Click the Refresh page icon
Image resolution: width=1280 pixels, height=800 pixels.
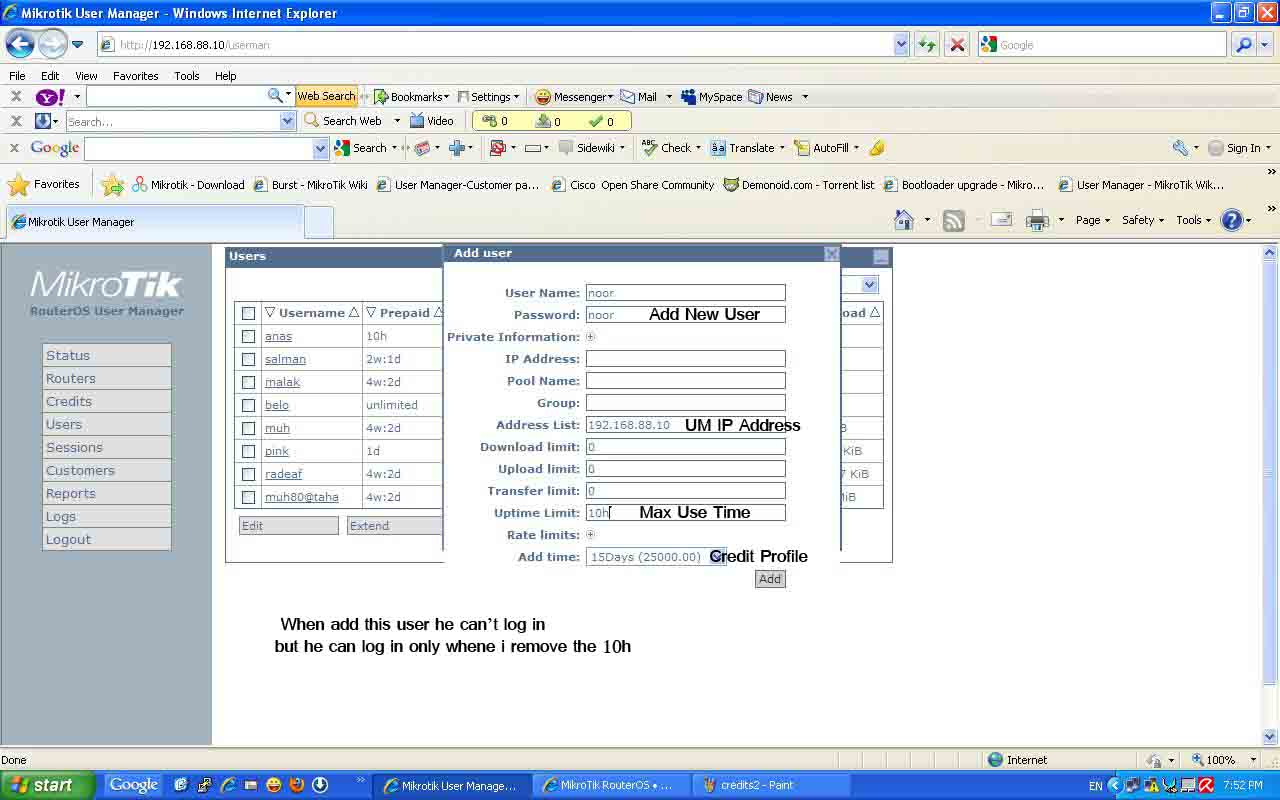tap(927, 44)
